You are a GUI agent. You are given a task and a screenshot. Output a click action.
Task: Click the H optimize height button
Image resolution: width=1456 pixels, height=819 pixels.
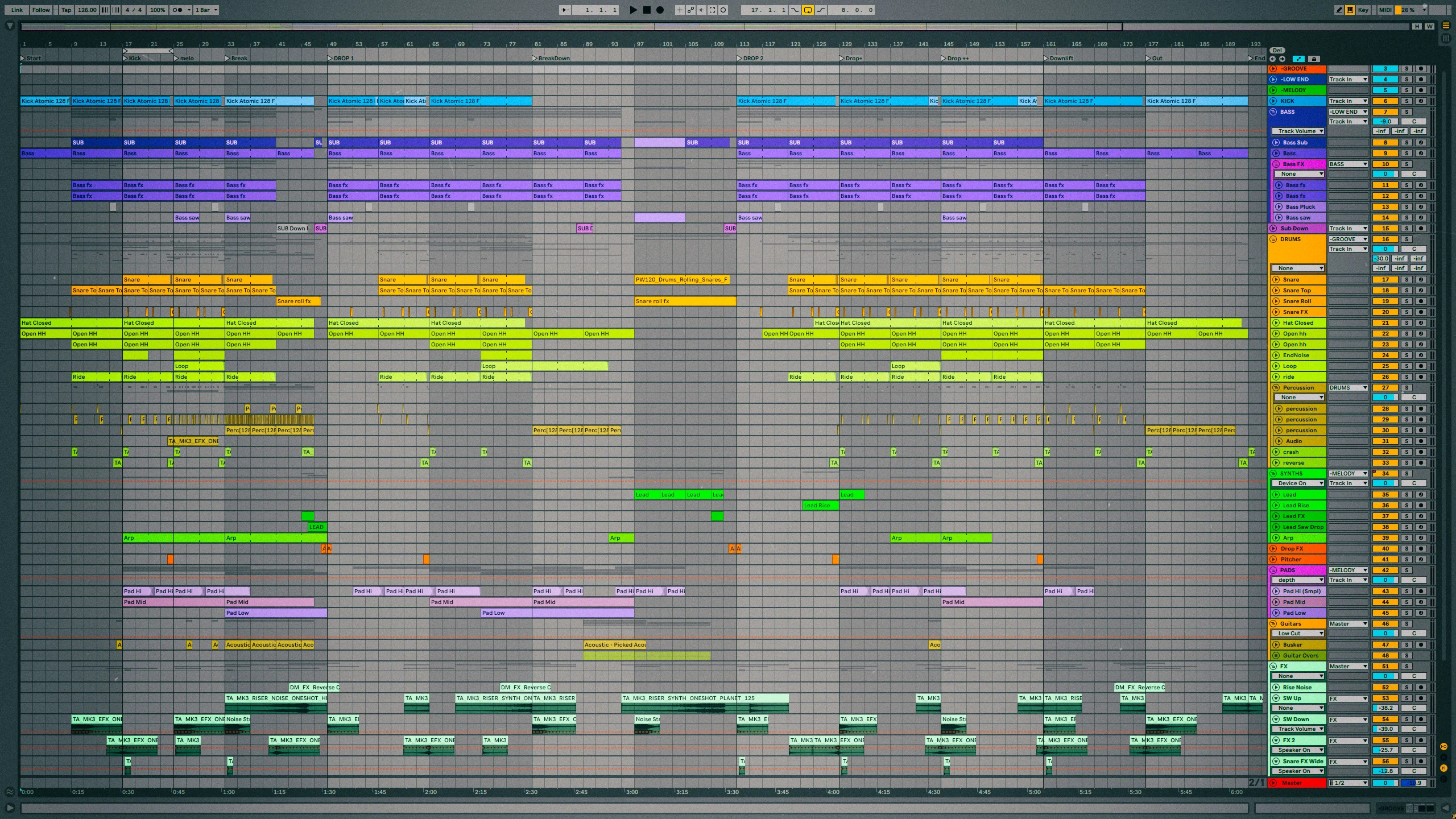[1417, 26]
